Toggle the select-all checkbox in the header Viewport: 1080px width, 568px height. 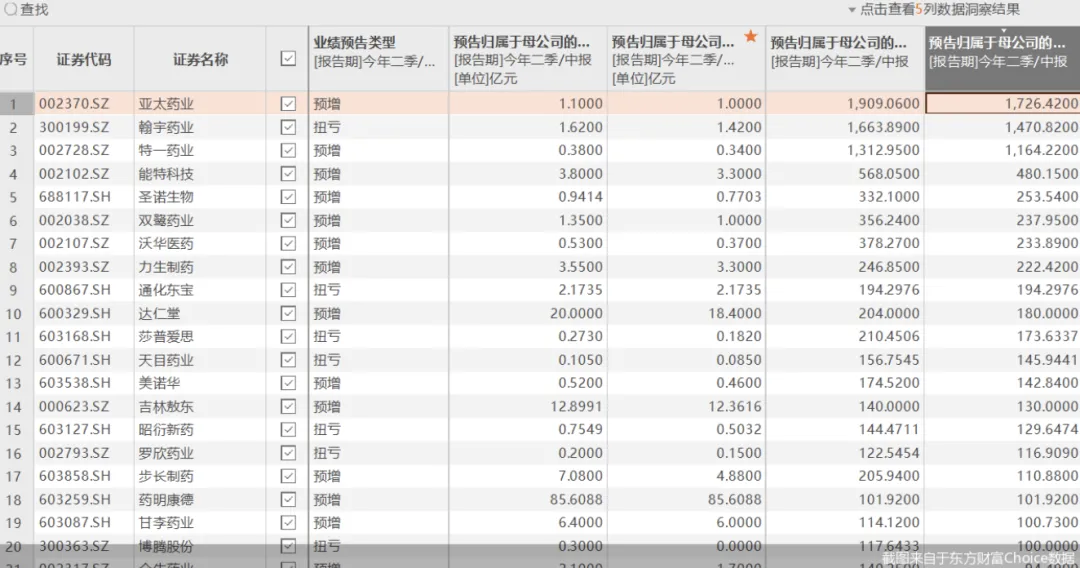pos(288,59)
